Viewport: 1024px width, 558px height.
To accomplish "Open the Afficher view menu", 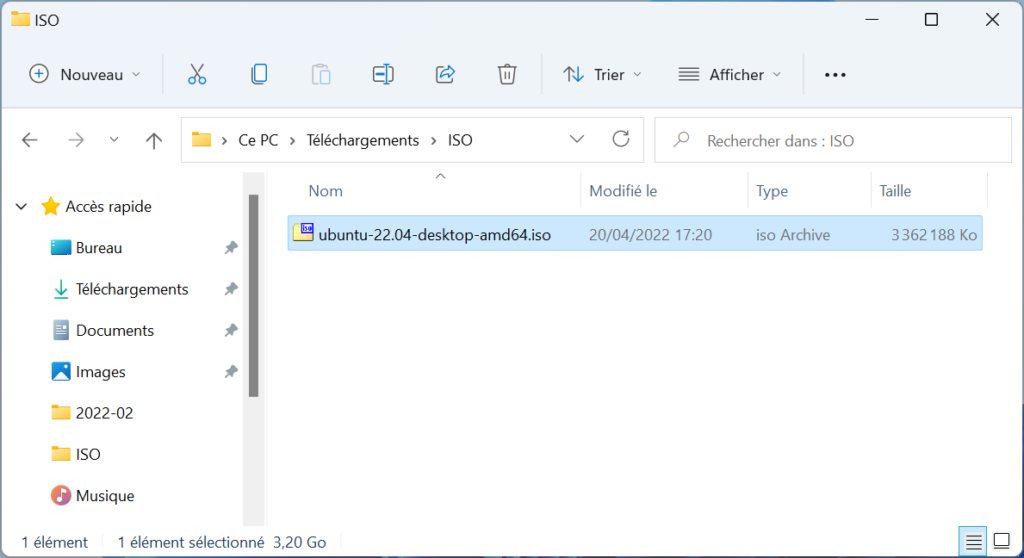I will coord(730,74).
